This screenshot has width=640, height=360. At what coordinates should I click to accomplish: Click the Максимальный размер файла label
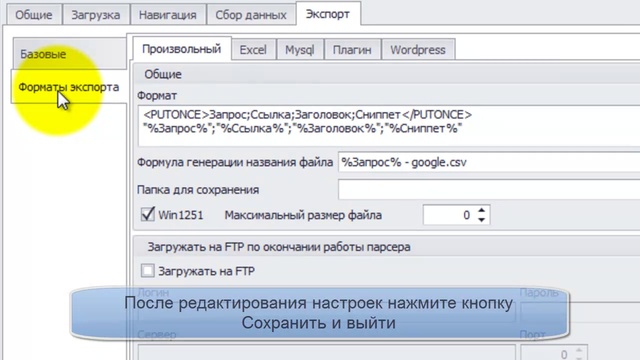[x=303, y=215]
